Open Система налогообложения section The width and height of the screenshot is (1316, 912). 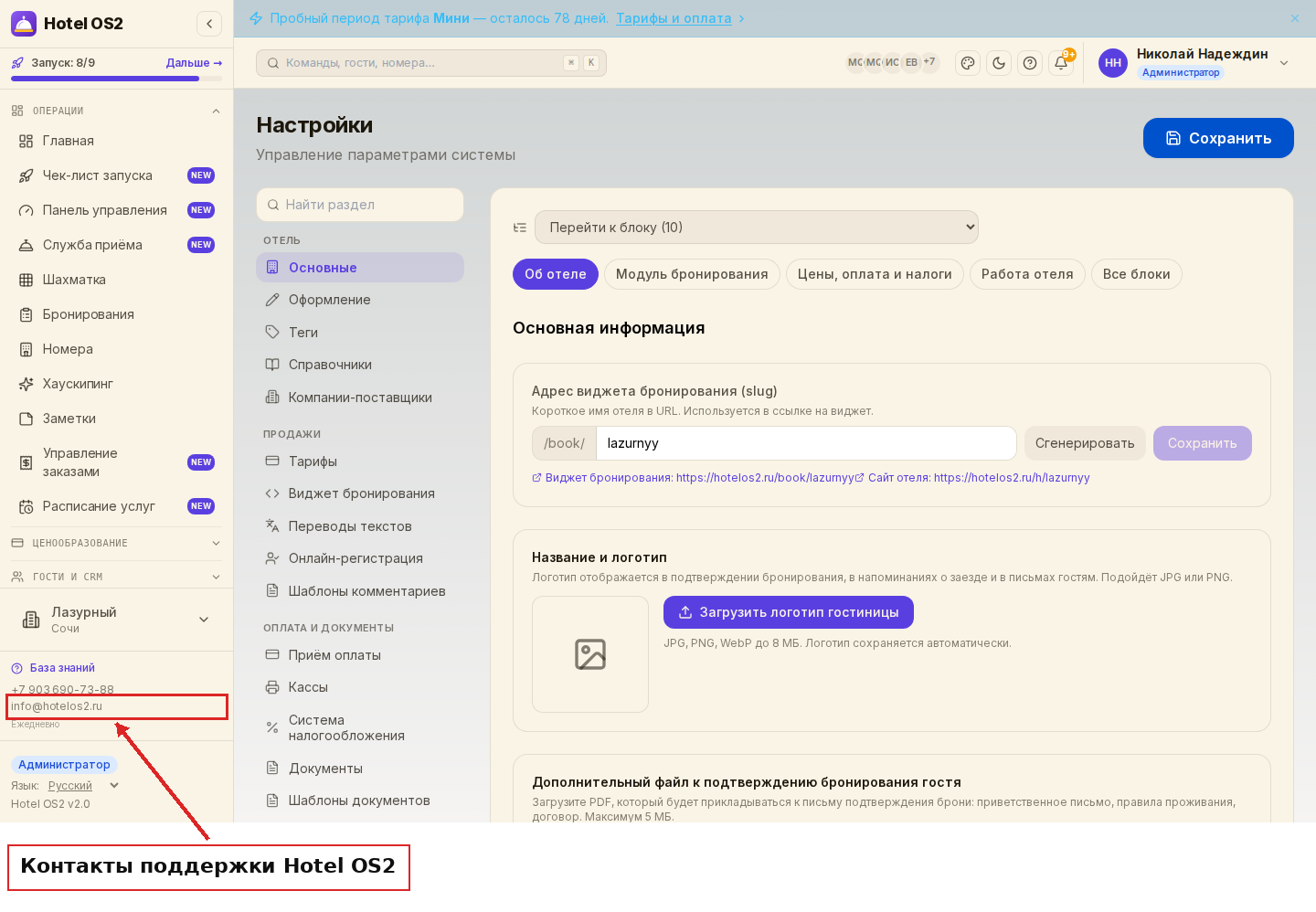pyautogui.click(x=360, y=728)
